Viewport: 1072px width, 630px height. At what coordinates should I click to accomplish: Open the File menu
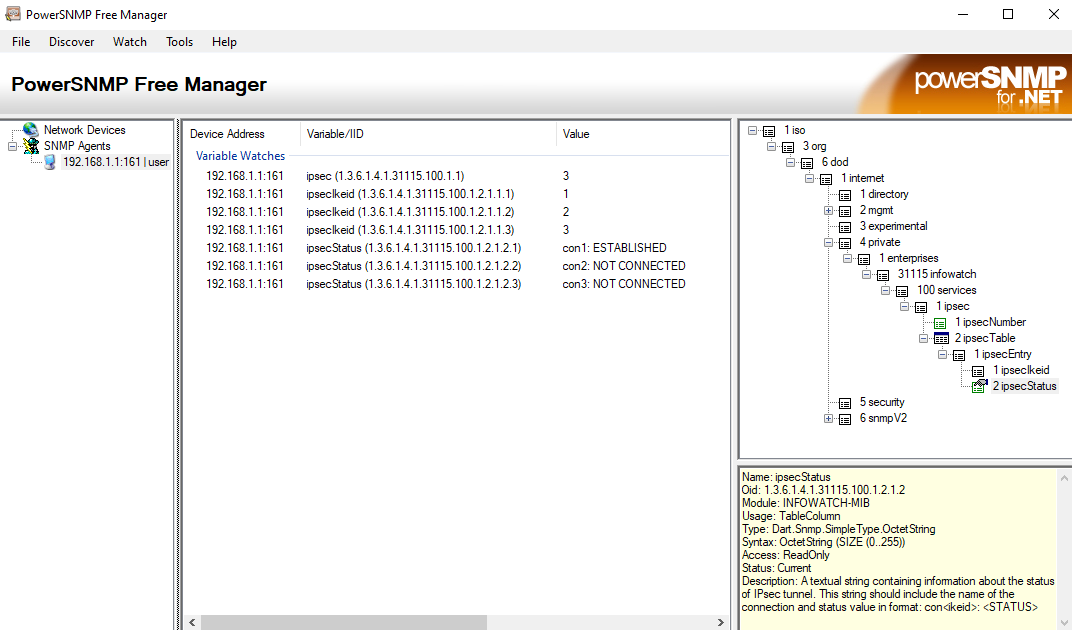[x=21, y=42]
